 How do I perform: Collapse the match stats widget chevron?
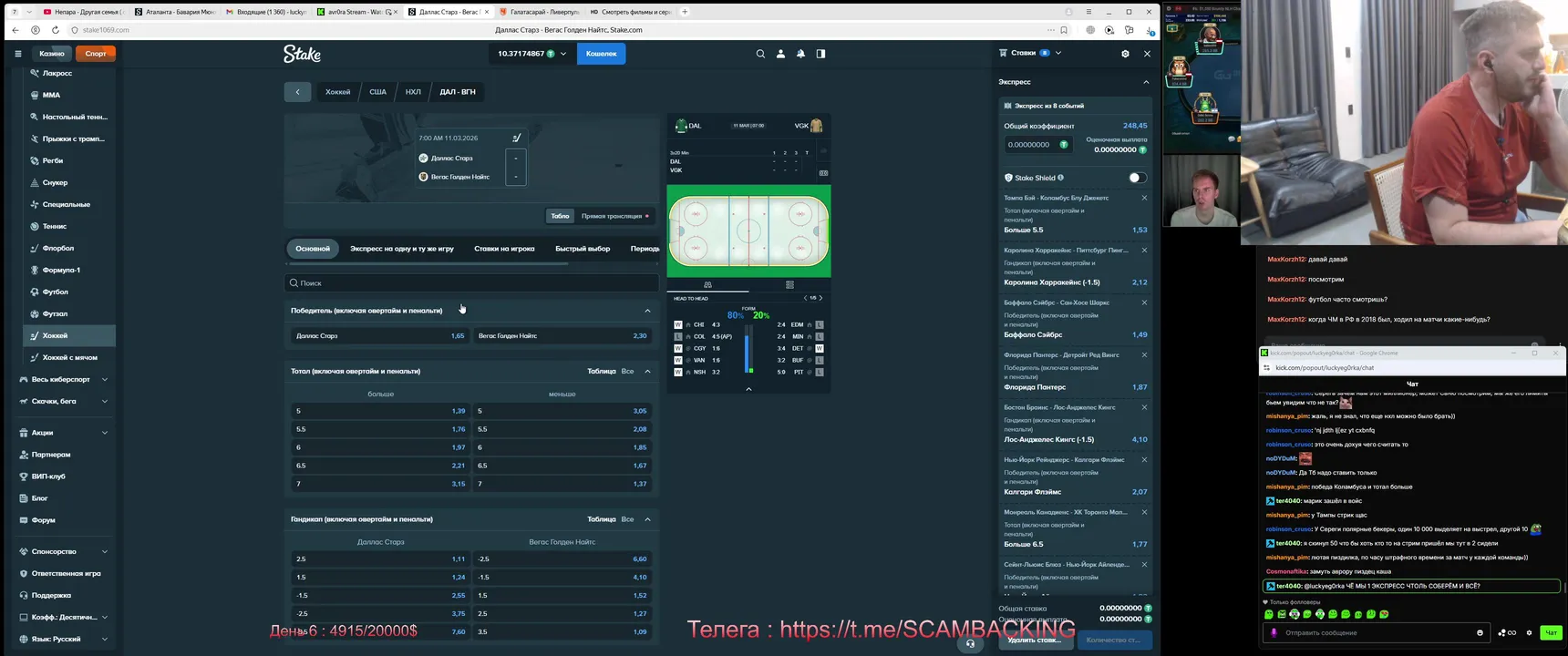pos(748,389)
